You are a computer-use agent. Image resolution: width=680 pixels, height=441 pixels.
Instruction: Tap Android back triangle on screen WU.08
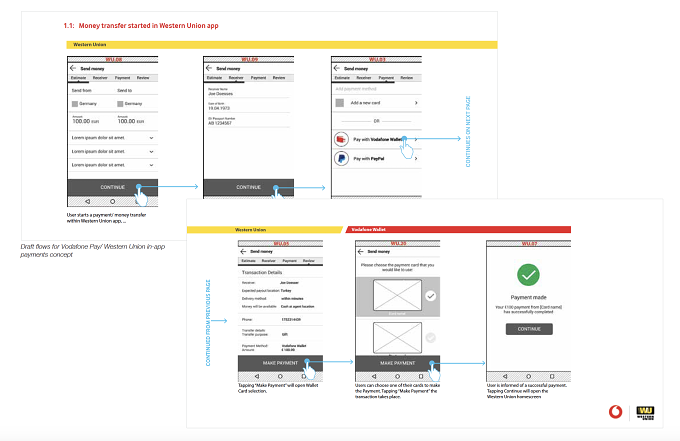coord(87,202)
